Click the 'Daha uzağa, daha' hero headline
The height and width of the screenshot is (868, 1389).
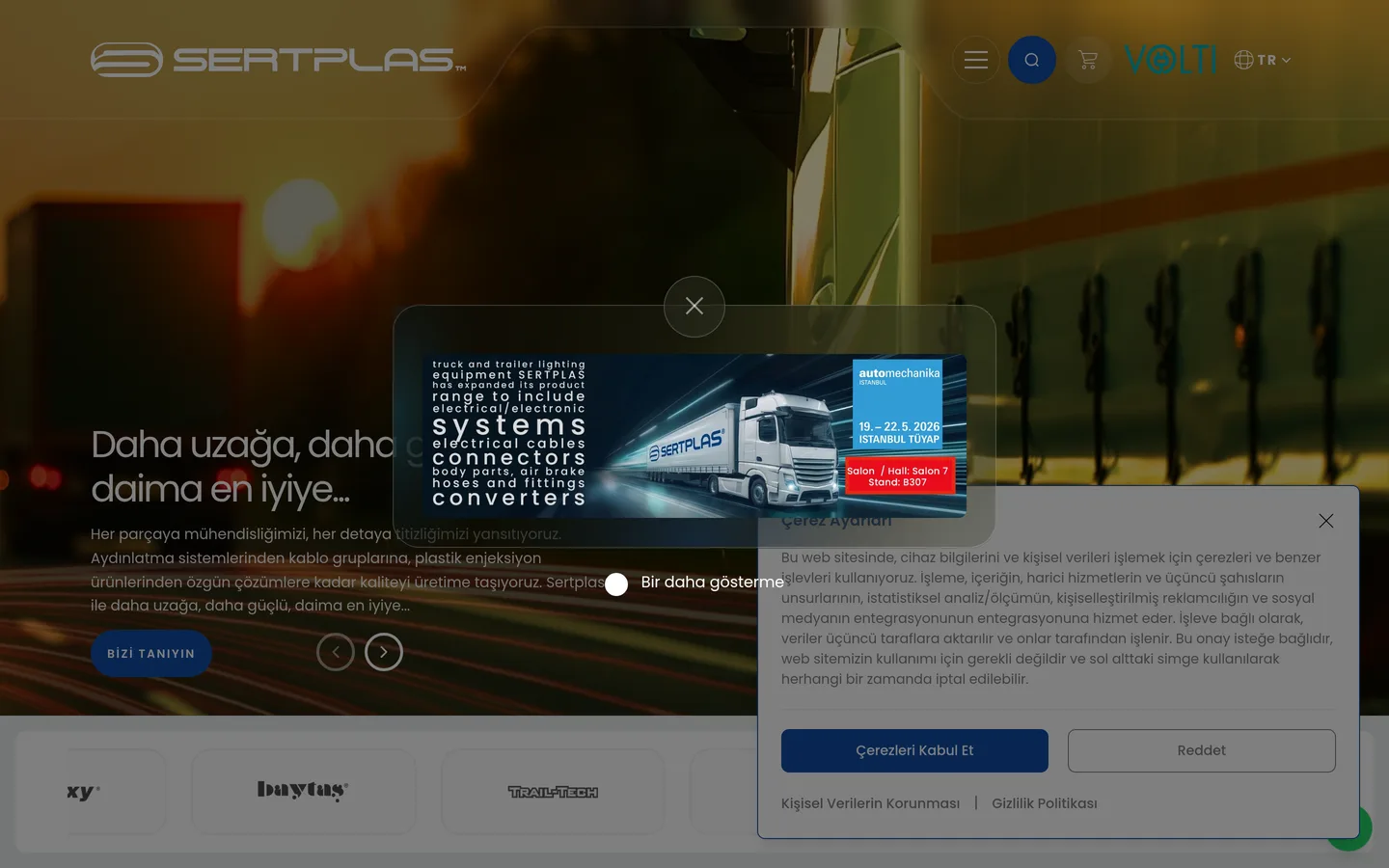click(259, 467)
